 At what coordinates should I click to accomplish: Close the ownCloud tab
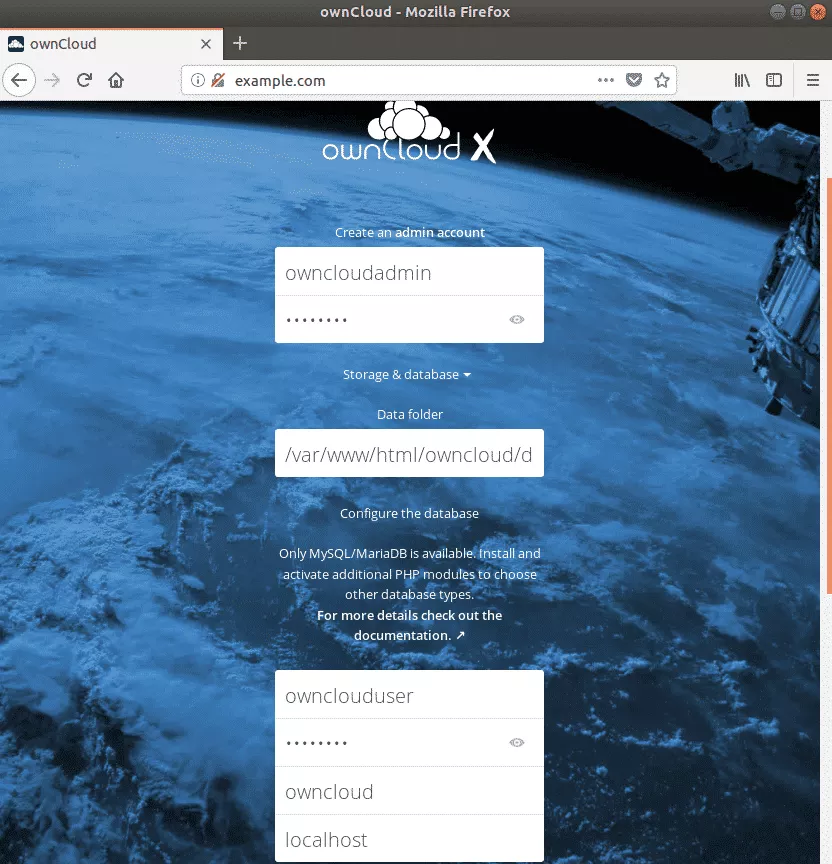coord(206,44)
